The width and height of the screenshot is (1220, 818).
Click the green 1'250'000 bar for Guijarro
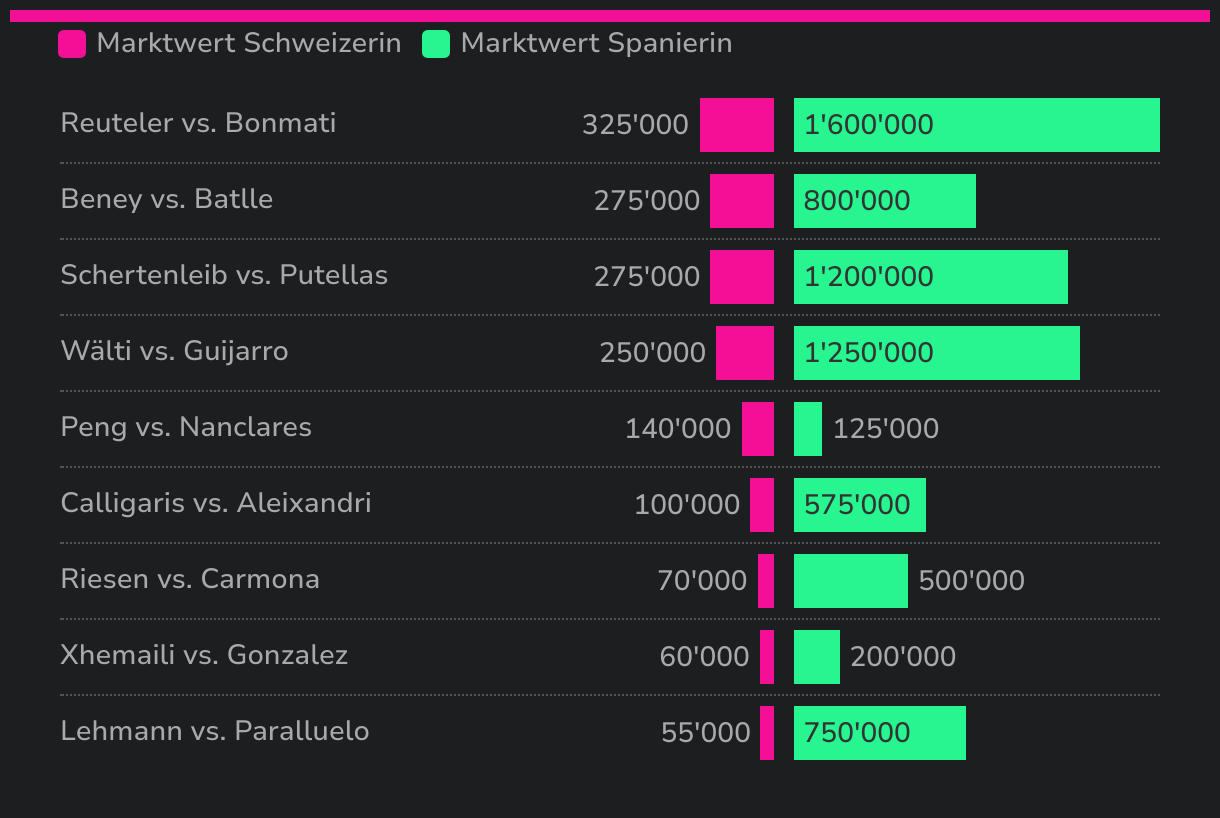pos(936,353)
